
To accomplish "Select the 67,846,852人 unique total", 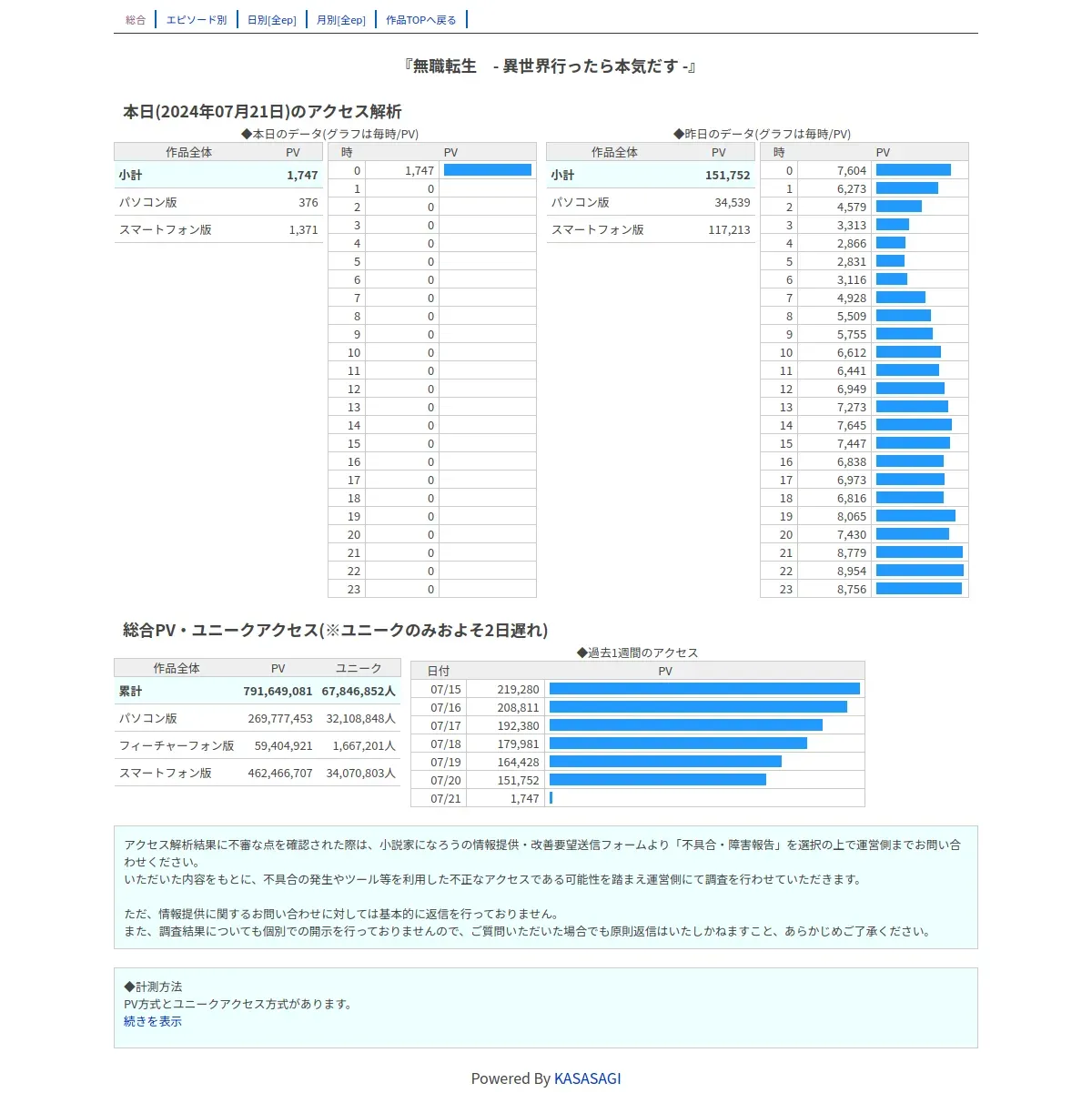I will tap(359, 691).
